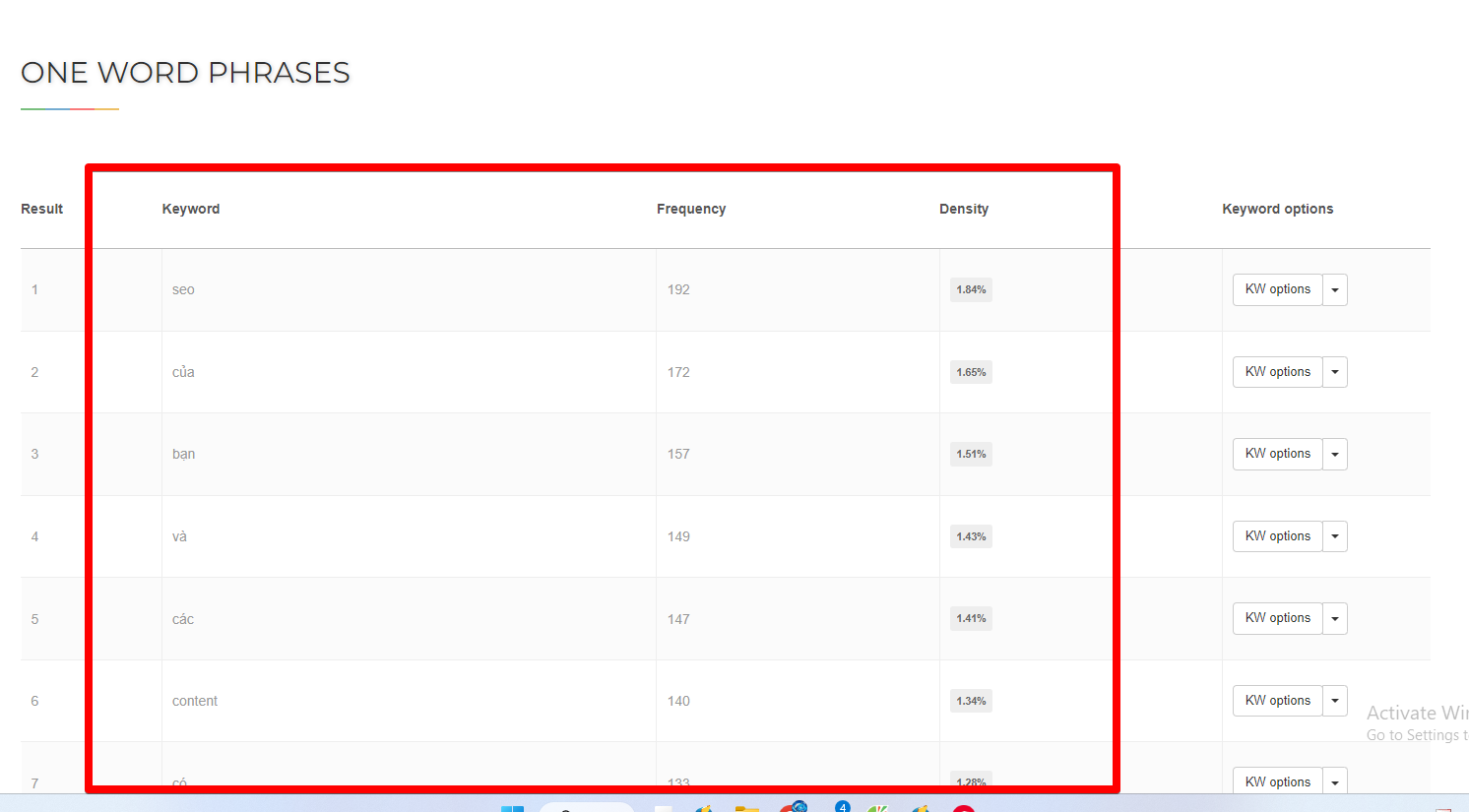
Task: Expand dropdown arrow beside seo KW options
Action: [x=1335, y=289]
